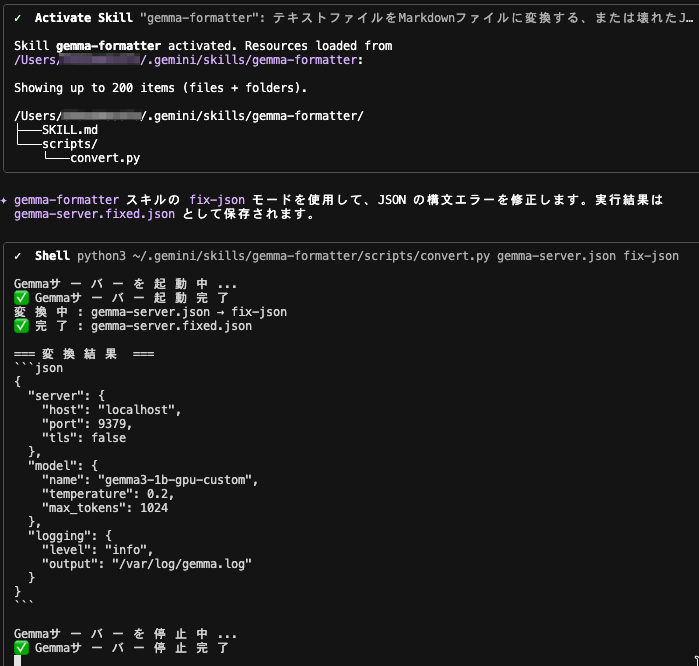Click the sparkle icon before the gemma-formatter message
This screenshot has height=666, width=699.
click(5, 200)
